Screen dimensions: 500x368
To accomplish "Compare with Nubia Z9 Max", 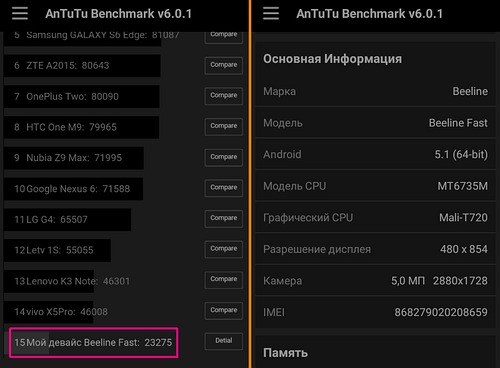I will [x=224, y=157].
